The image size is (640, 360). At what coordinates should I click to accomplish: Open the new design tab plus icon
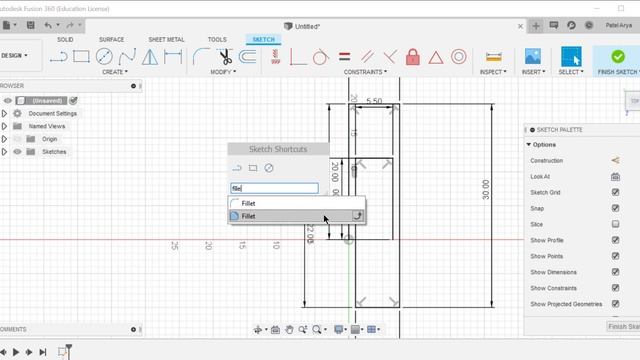click(x=536, y=26)
